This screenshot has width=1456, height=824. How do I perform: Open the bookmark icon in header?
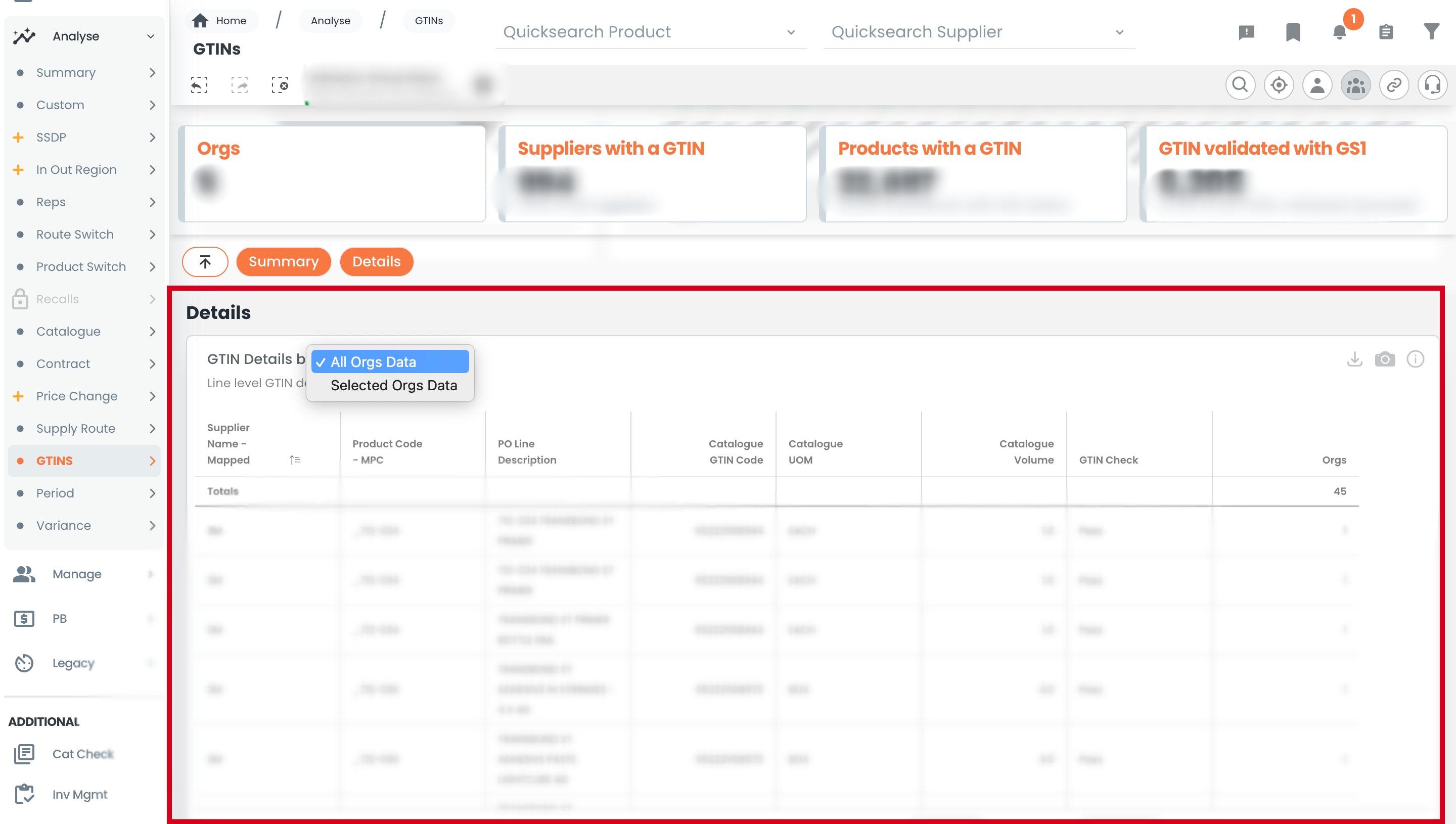click(1293, 32)
